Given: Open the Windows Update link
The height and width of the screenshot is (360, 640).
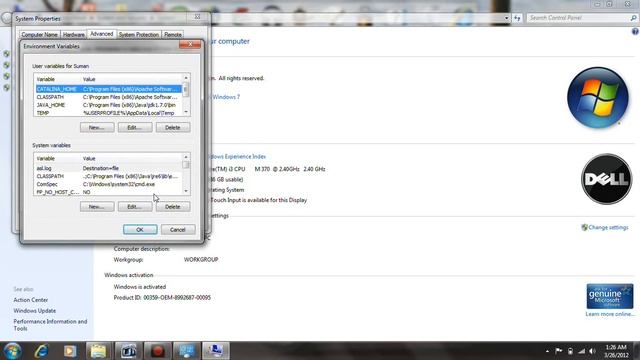Looking at the screenshot, I should coord(35,311).
